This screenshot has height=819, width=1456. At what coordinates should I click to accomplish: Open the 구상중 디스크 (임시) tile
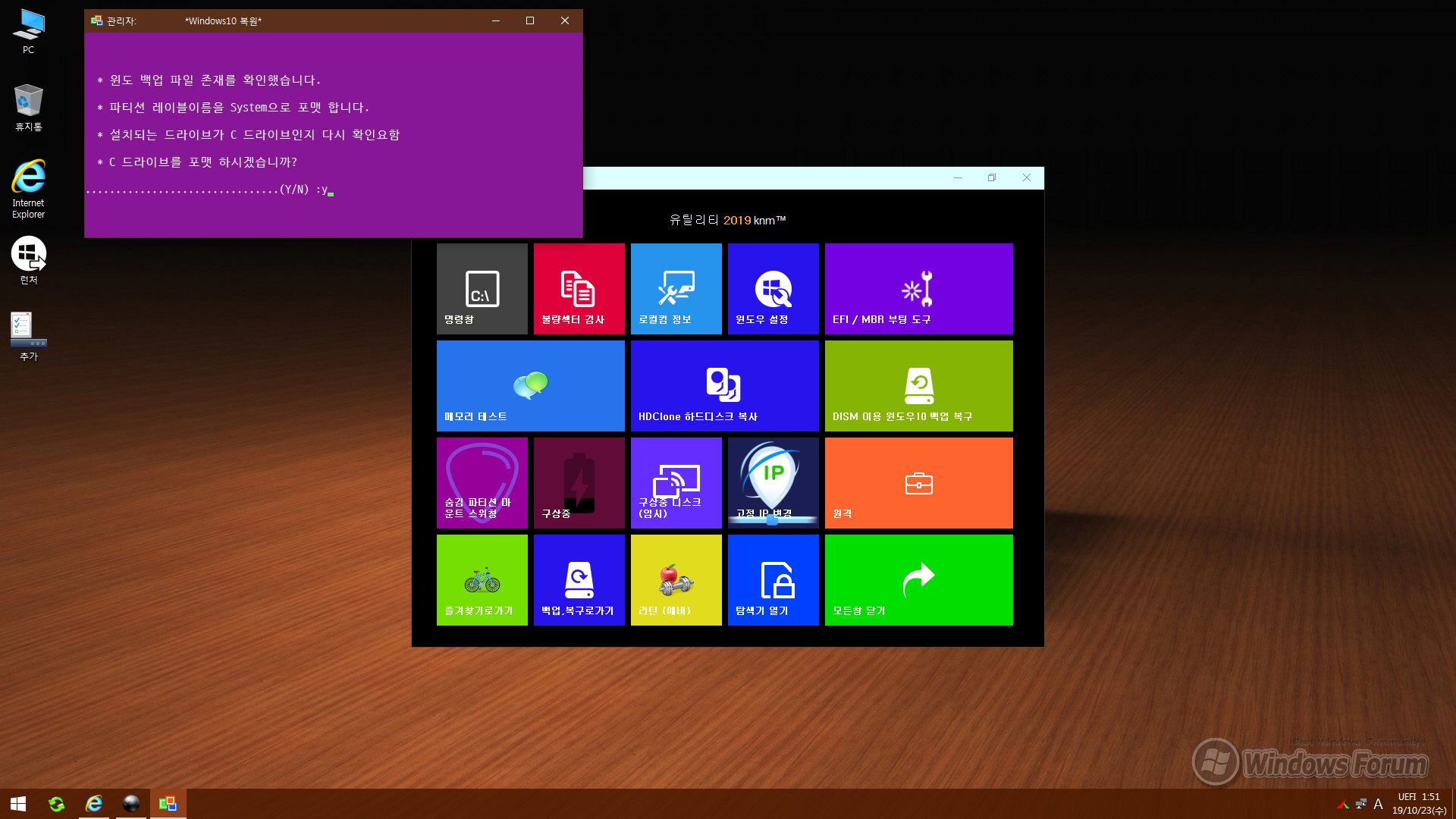pyautogui.click(x=676, y=483)
